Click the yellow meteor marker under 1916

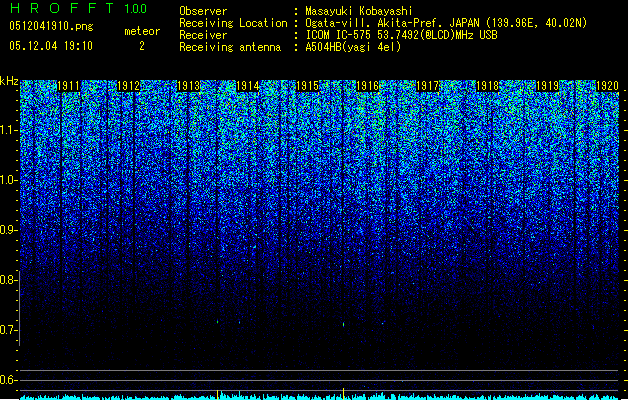coord(343,394)
